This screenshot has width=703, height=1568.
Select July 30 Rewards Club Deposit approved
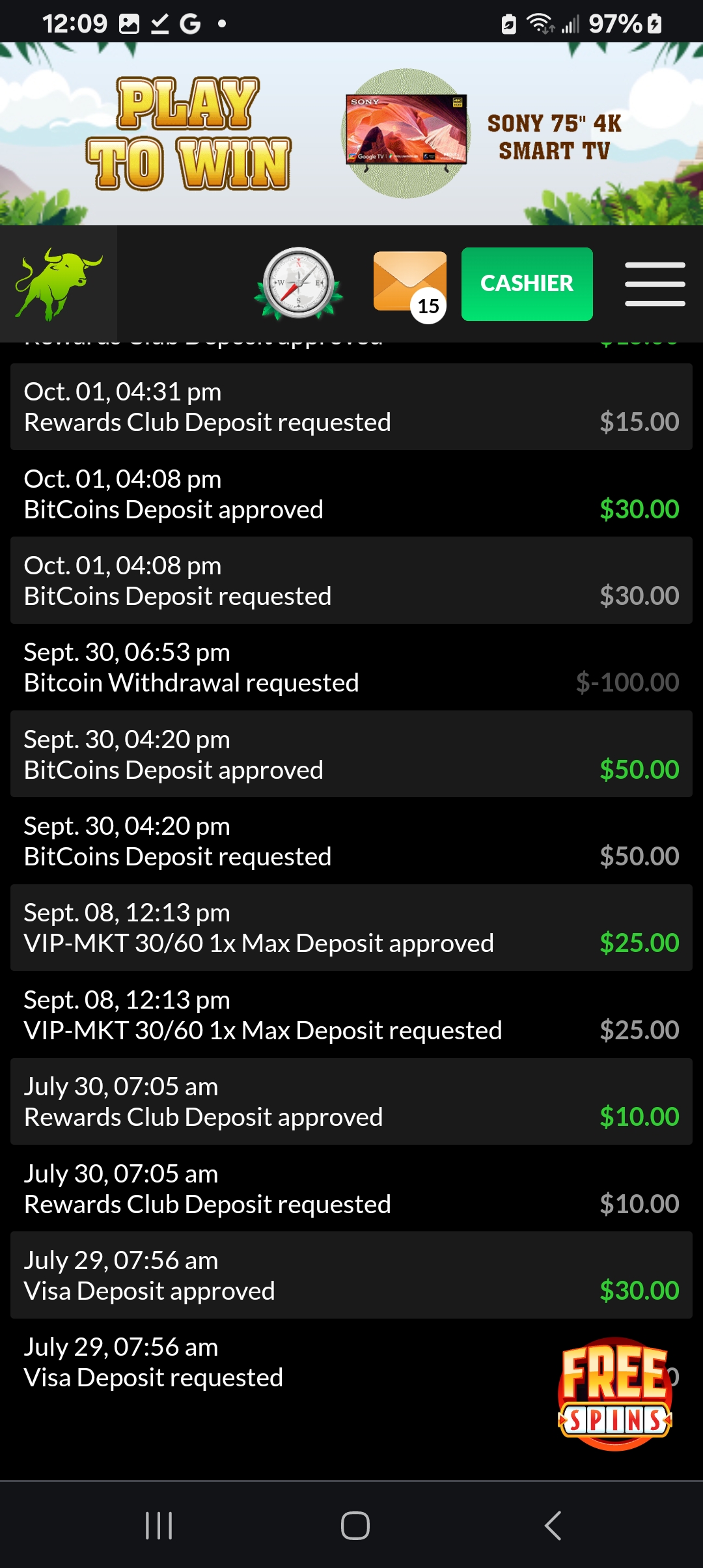(351, 1102)
